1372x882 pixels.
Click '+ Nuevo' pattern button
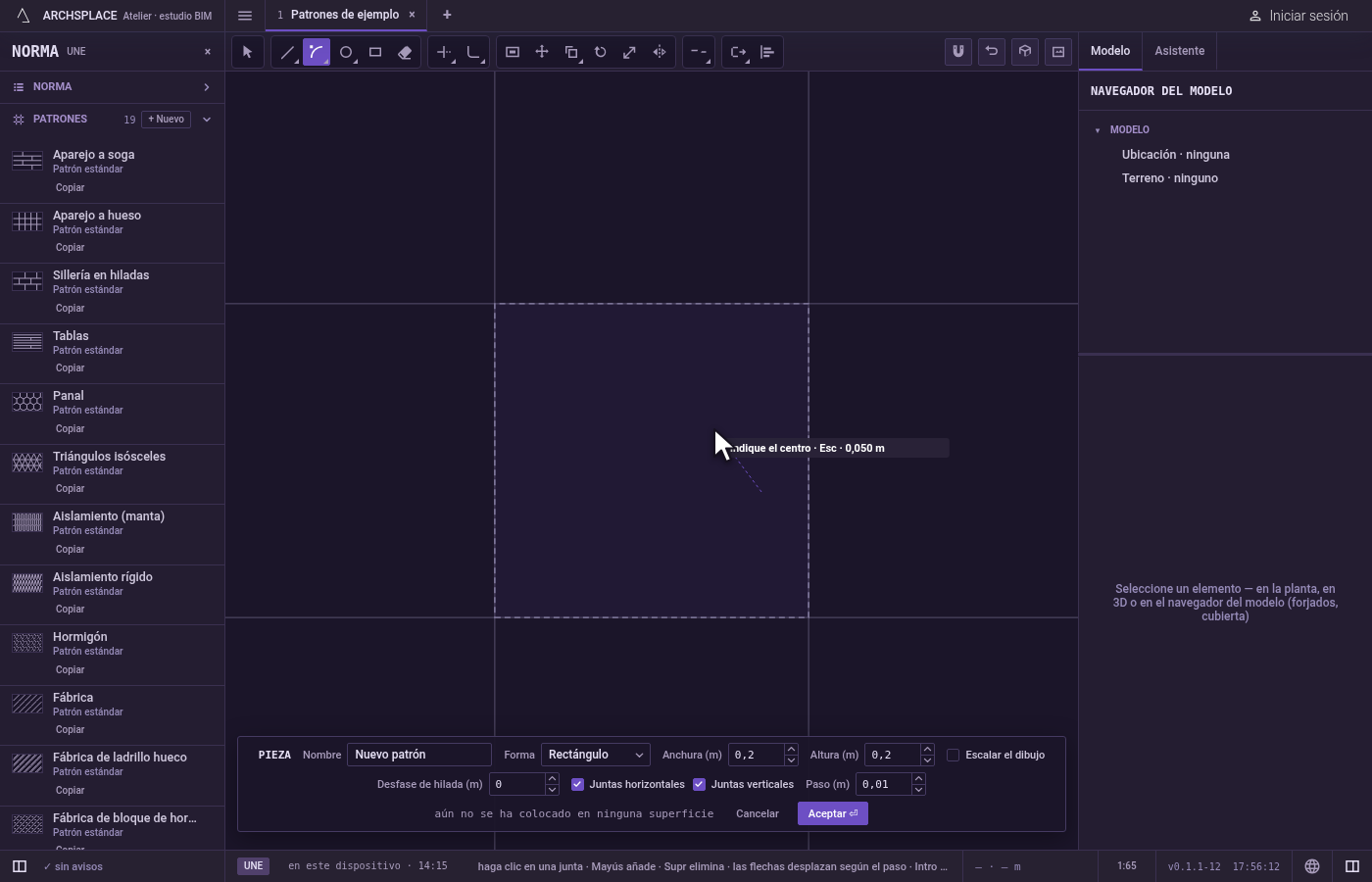click(167, 120)
